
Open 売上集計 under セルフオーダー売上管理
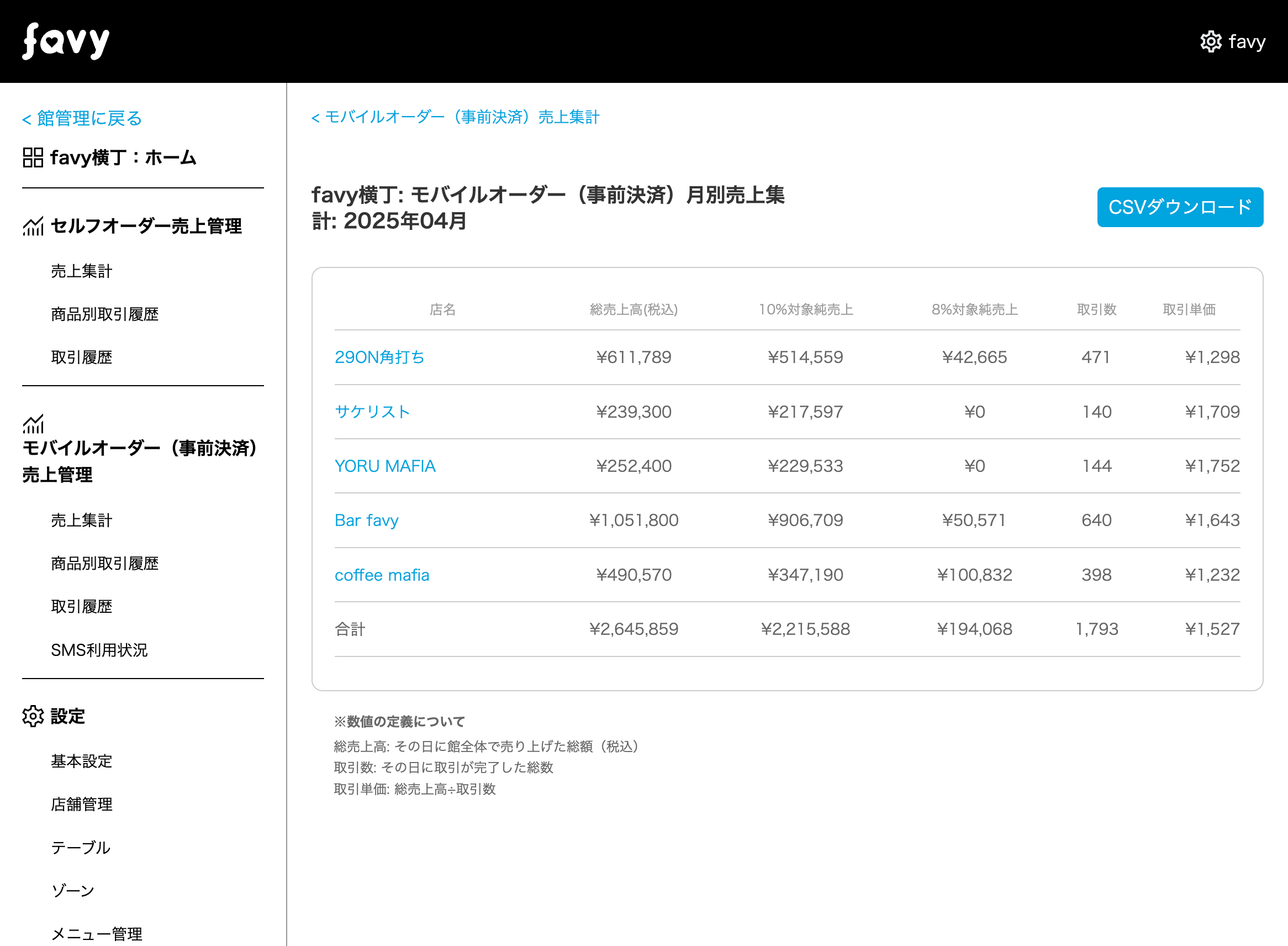coord(81,271)
